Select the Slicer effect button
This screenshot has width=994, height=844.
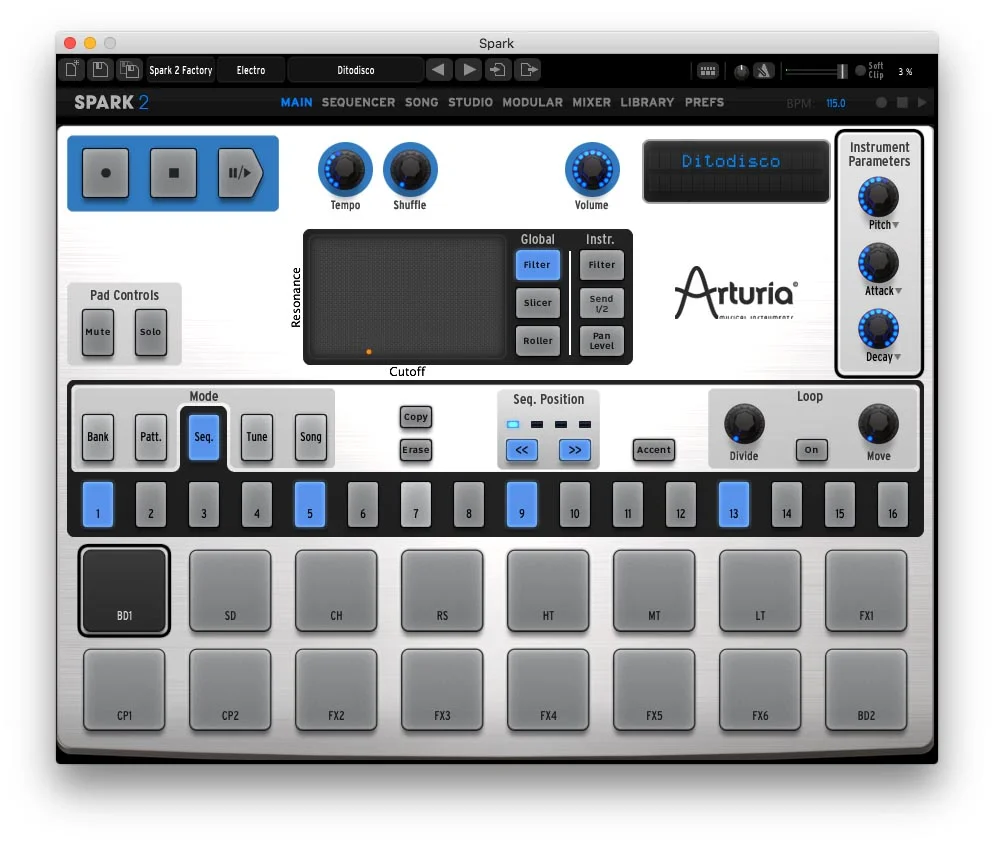pyautogui.click(x=538, y=303)
